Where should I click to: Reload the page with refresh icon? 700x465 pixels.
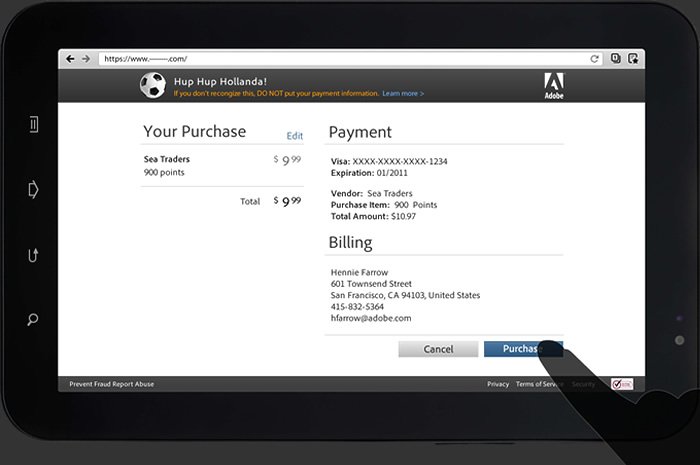pyautogui.click(x=594, y=59)
